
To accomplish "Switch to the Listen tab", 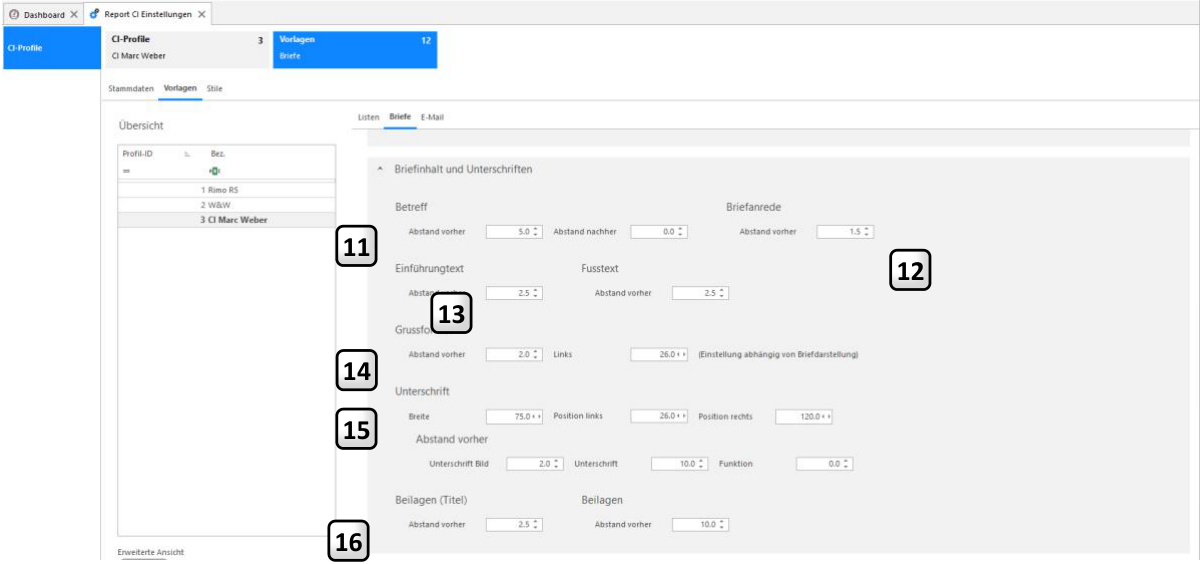I will pyautogui.click(x=369, y=117).
